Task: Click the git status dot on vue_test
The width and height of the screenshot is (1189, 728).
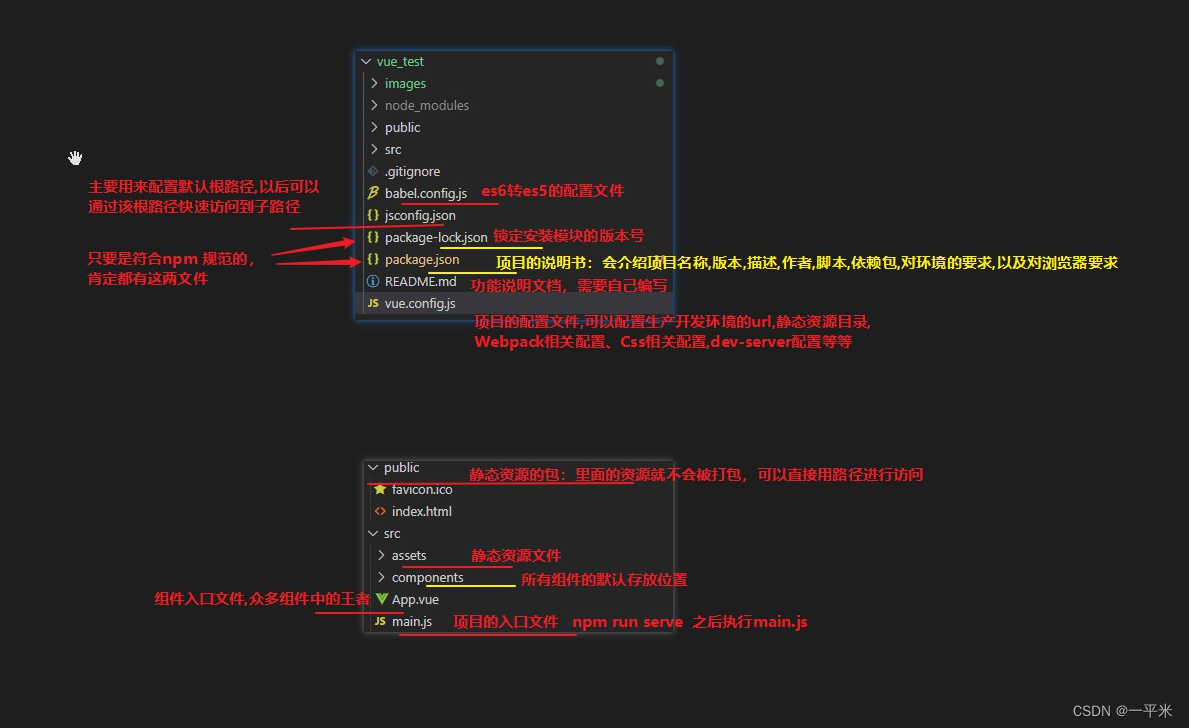Action: pos(660,61)
